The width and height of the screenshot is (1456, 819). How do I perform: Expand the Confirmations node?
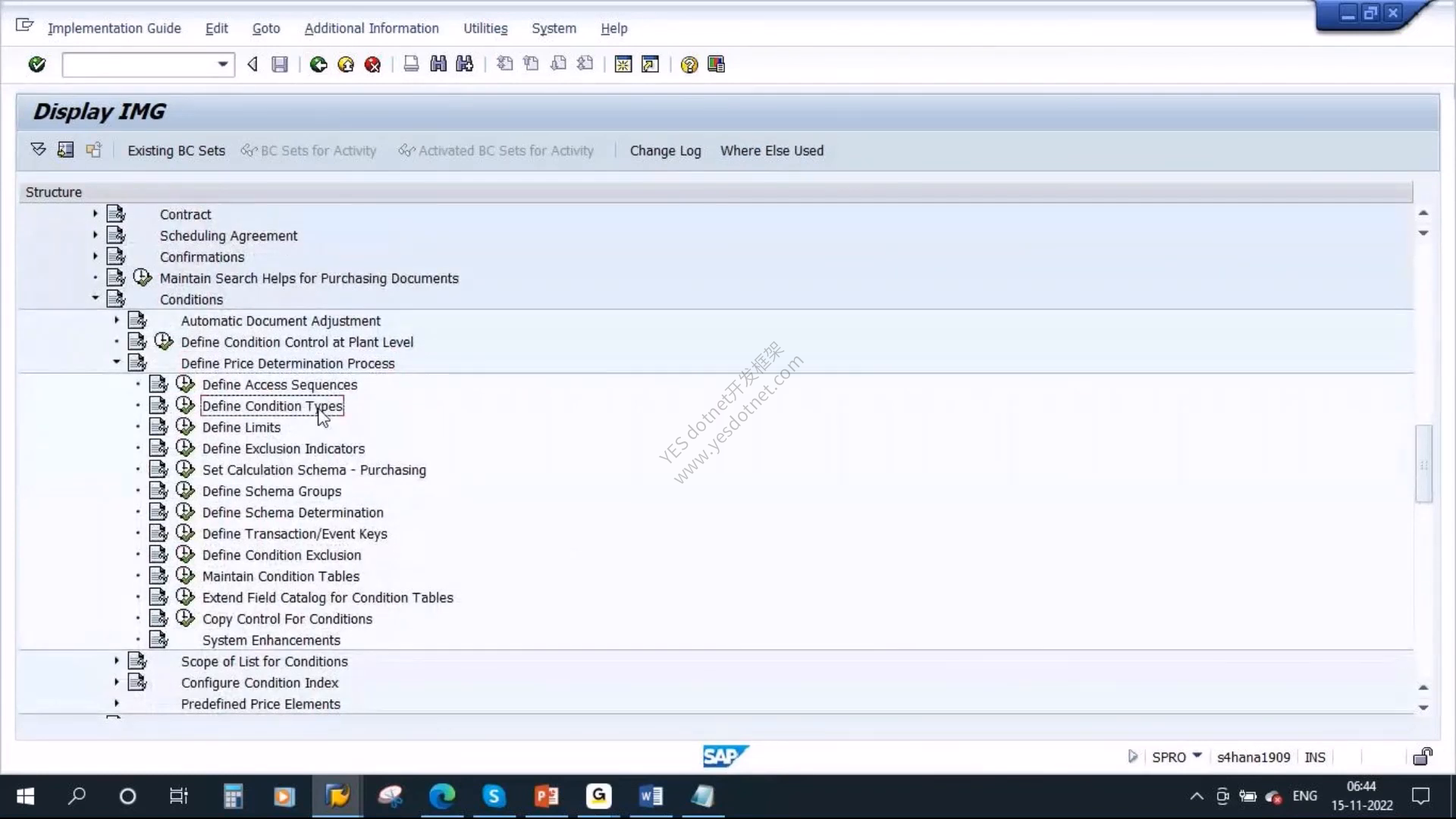point(96,256)
